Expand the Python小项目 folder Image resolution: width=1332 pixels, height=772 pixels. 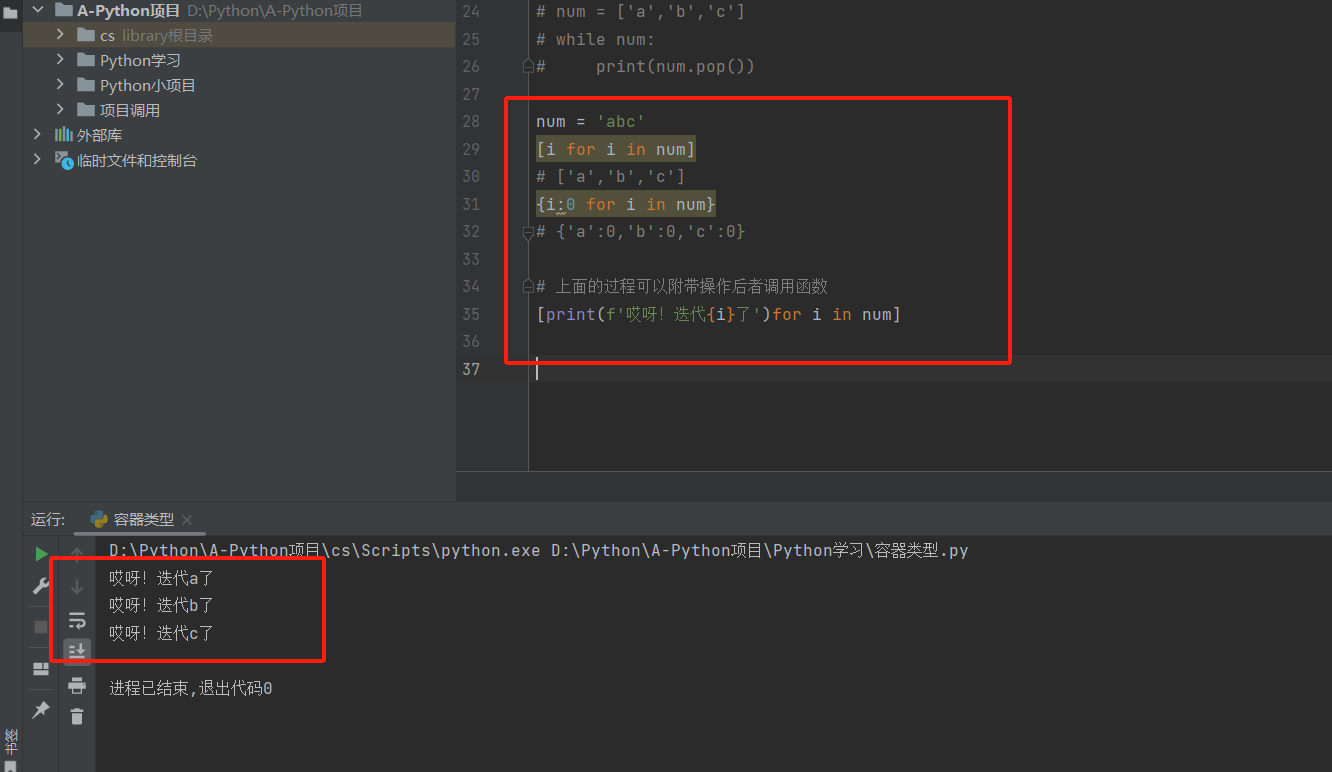[x=60, y=85]
